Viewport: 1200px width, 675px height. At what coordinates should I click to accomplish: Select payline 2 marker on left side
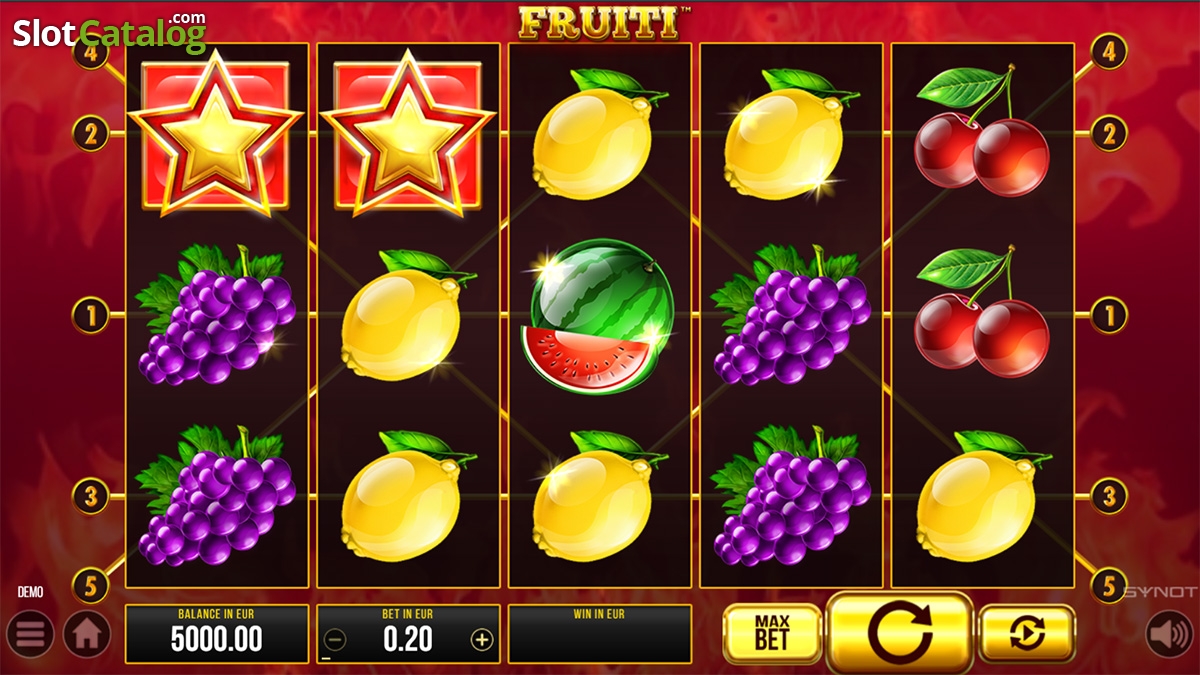click(91, 134)
